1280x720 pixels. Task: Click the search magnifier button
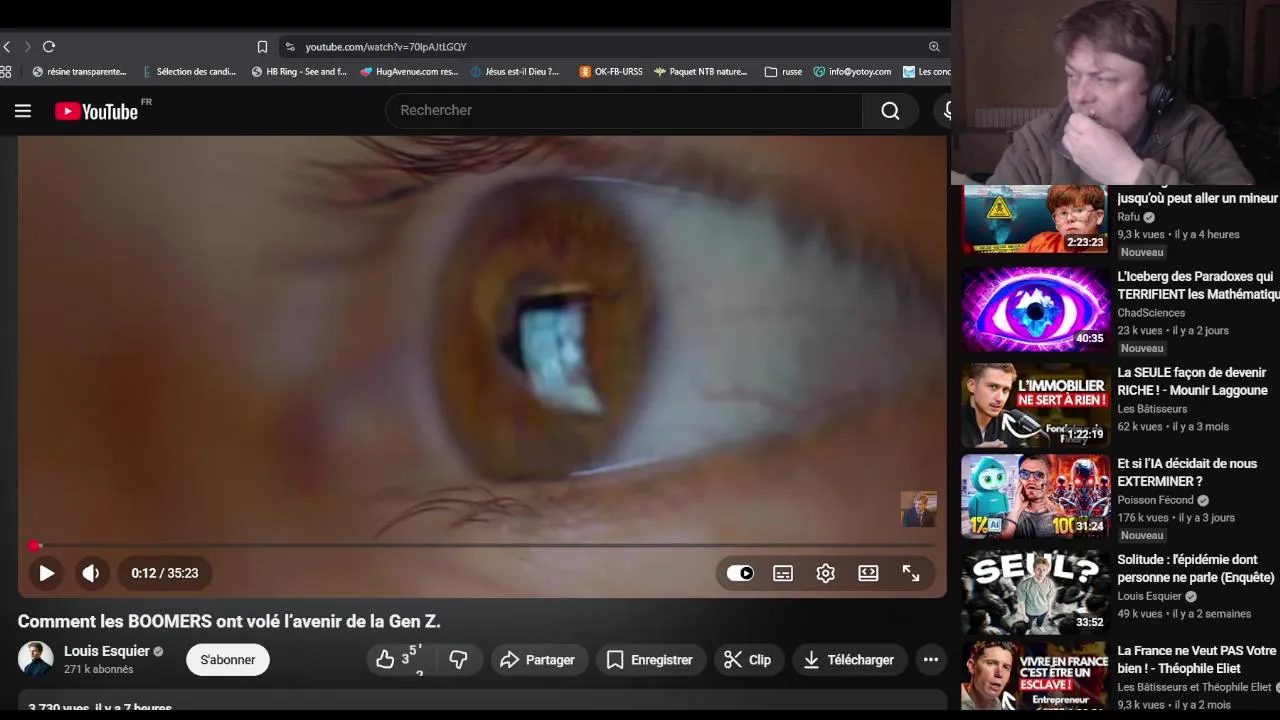[x=890, y=111]
